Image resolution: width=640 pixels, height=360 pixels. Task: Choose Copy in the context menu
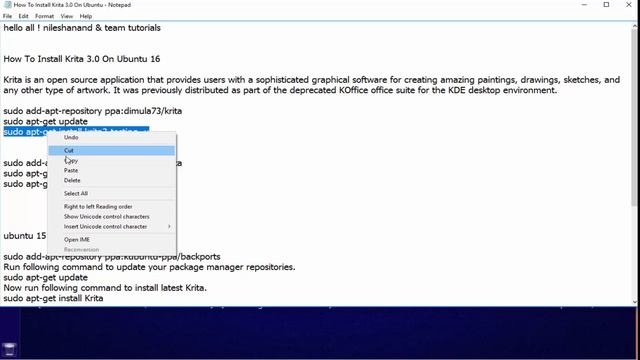111,161
